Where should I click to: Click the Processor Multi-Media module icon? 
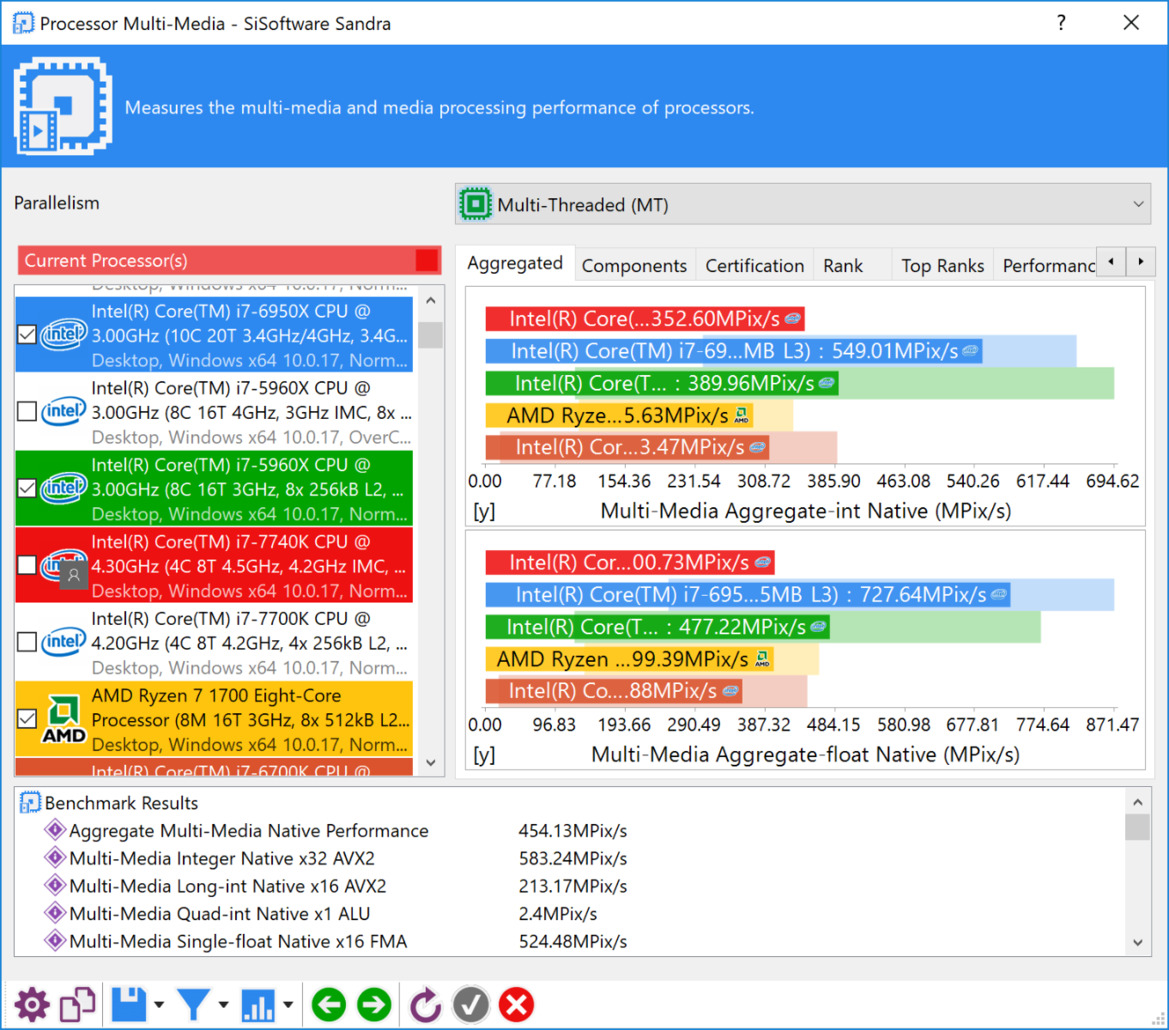point(63,107)
